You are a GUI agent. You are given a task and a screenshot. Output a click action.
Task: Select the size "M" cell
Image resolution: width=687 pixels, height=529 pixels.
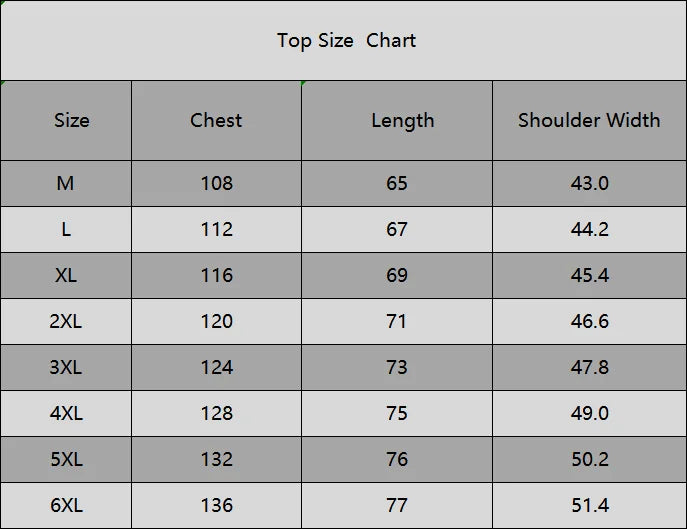tap(66, 183)
